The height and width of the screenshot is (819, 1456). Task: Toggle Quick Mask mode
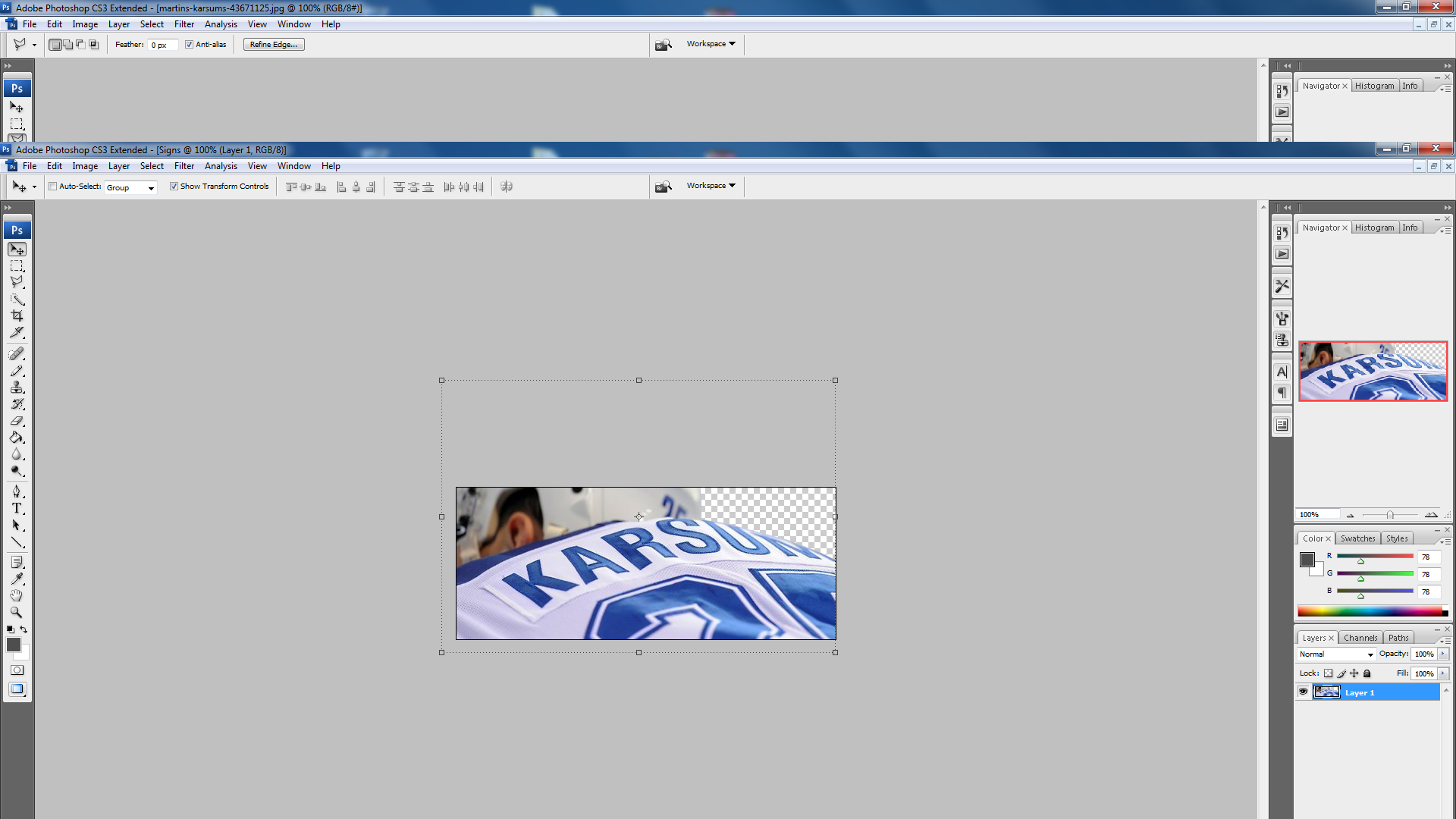pyautogui.click(x=17, y=670)
